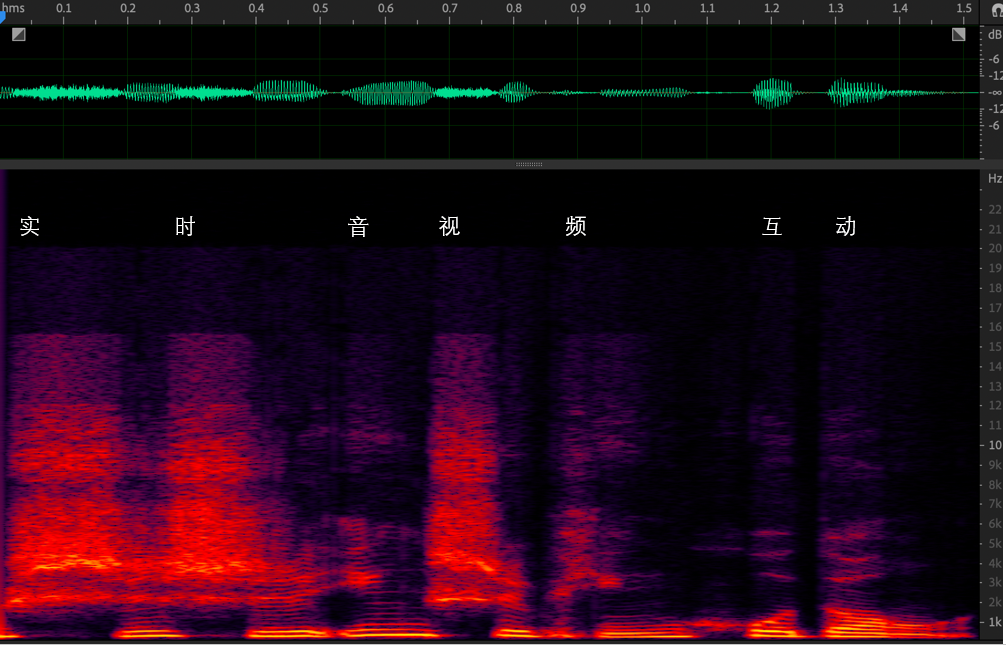This screenshot has height=645, width=1006.
Task: Click the 音 character label on spectrogram
Action: (x=358, y=226)
